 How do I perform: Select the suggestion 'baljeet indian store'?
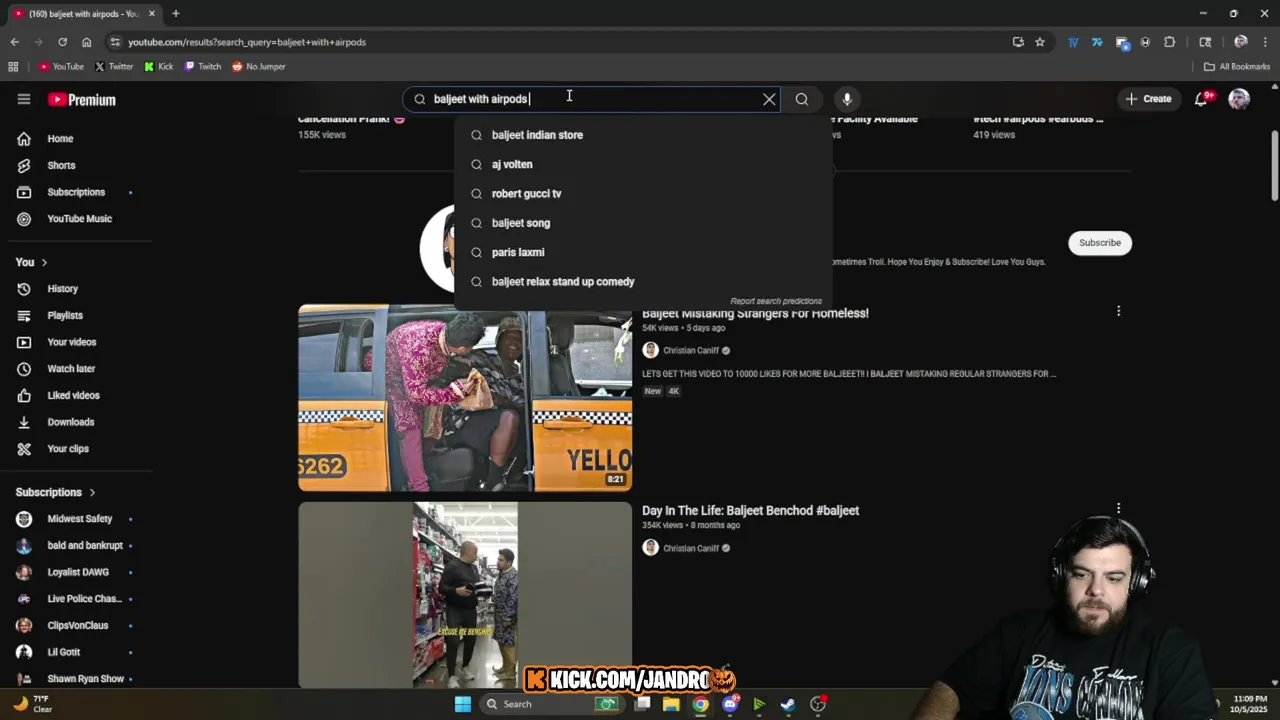643,135
